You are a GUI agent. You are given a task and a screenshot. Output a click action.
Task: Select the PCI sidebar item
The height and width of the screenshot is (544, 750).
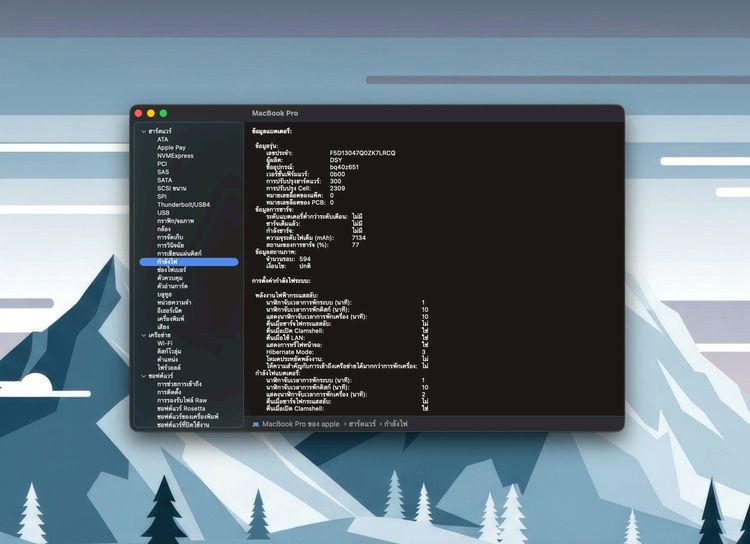pos(162,163)
